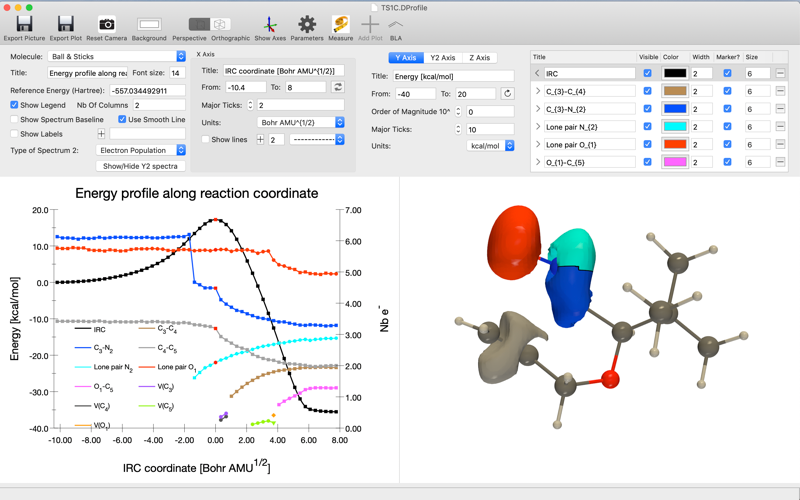Screen dimensions: 800x500
Task: Expand the C_{3}-C_{4} series row
Action: 537,91
